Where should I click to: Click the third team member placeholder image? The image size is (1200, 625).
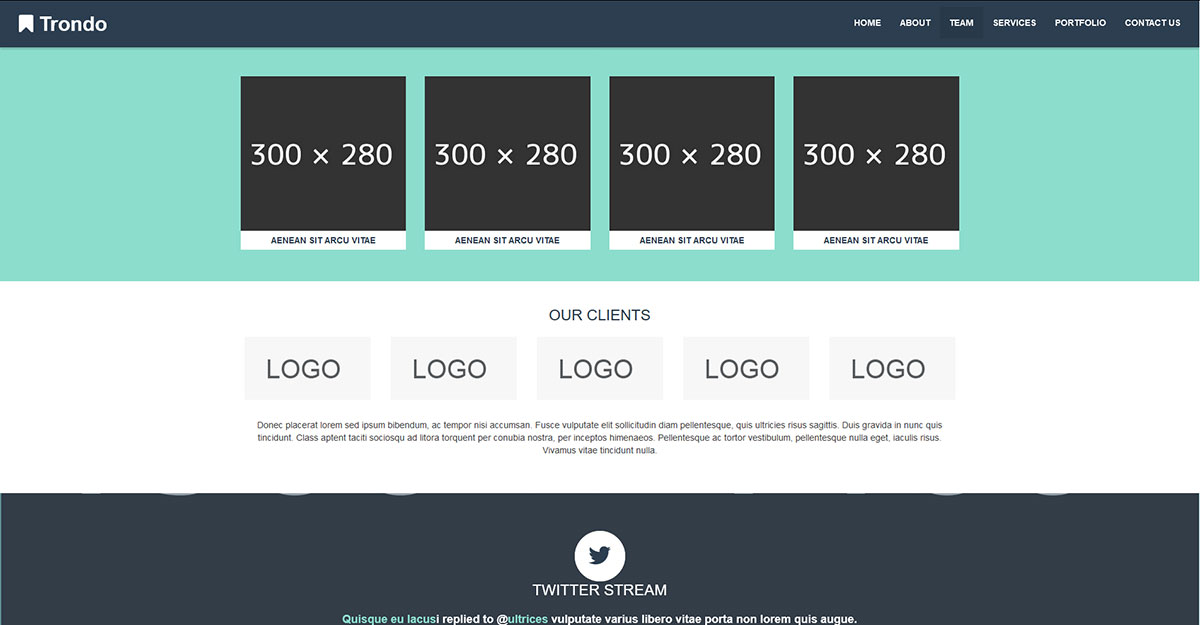[692, 153]
